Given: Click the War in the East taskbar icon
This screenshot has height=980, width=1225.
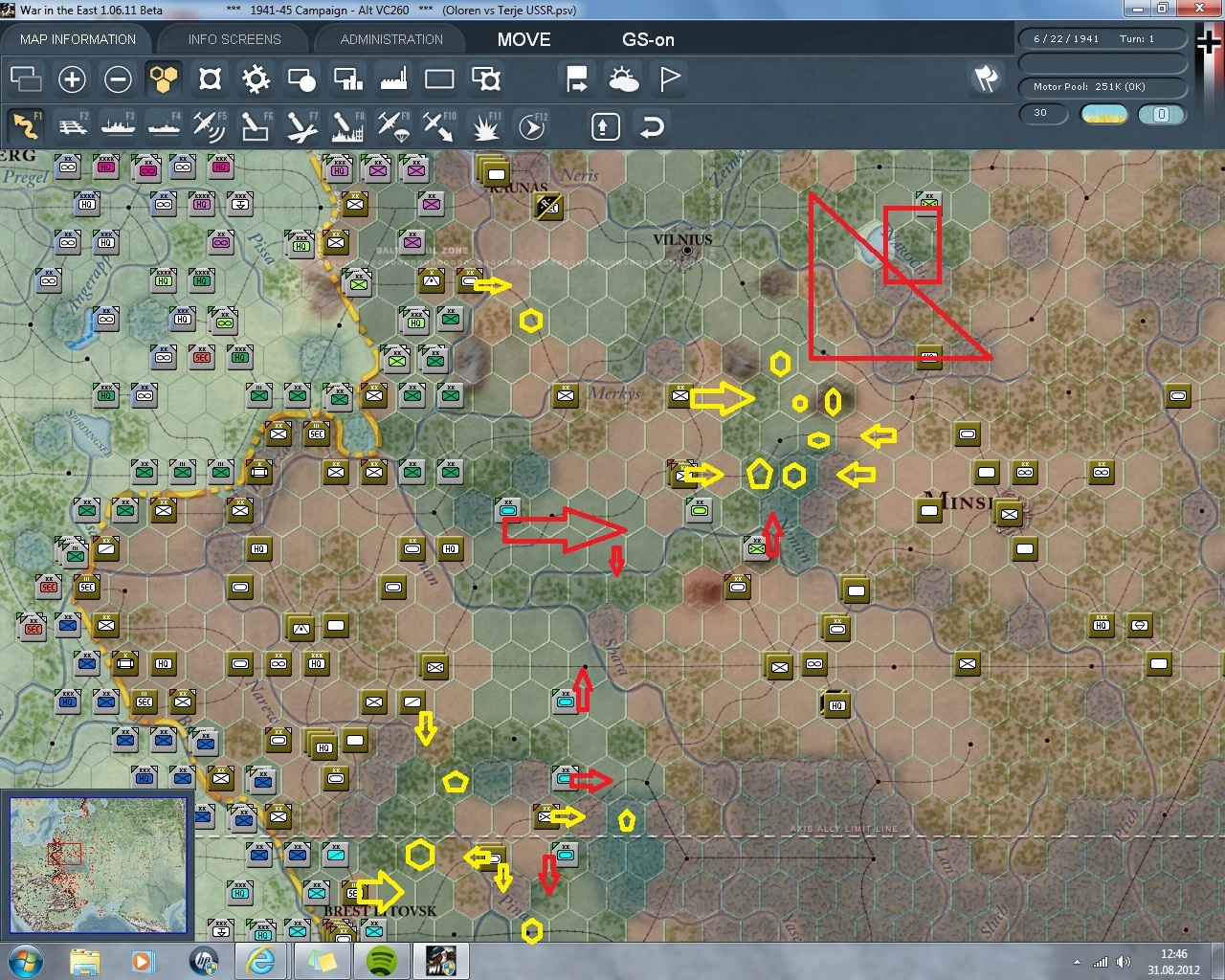Looking at the screenshot, I should pos(441,961).
